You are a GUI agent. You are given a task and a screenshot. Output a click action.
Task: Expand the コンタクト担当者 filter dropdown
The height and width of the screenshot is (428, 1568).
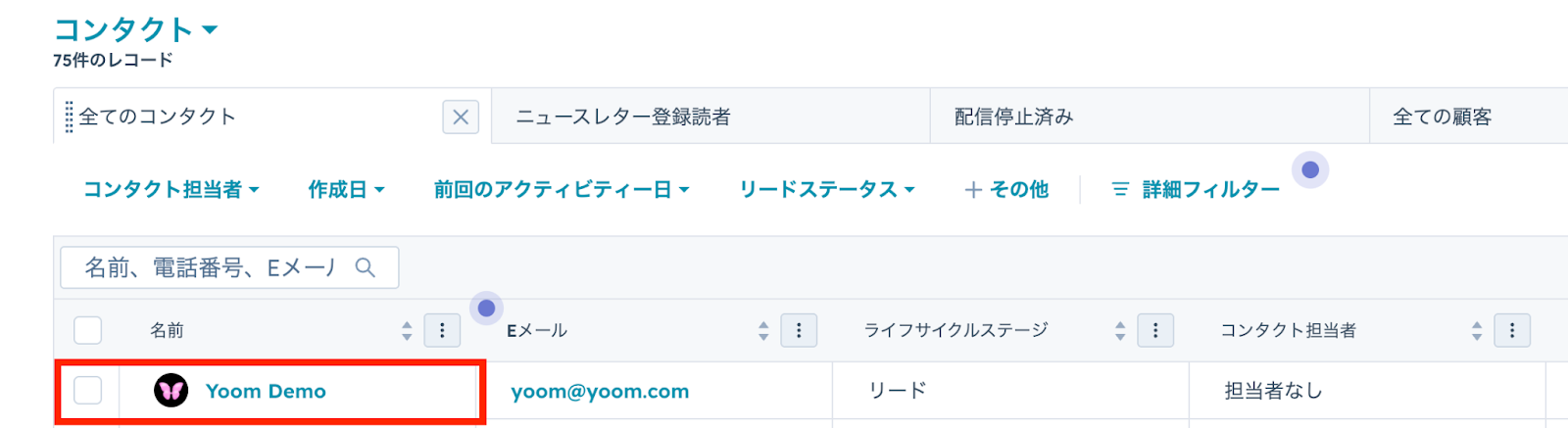point(171,190)
